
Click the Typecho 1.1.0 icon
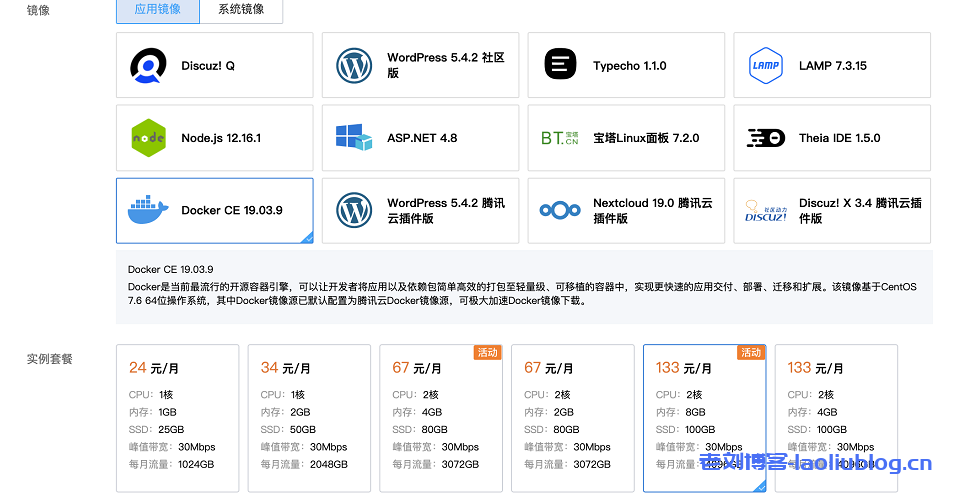560,66
